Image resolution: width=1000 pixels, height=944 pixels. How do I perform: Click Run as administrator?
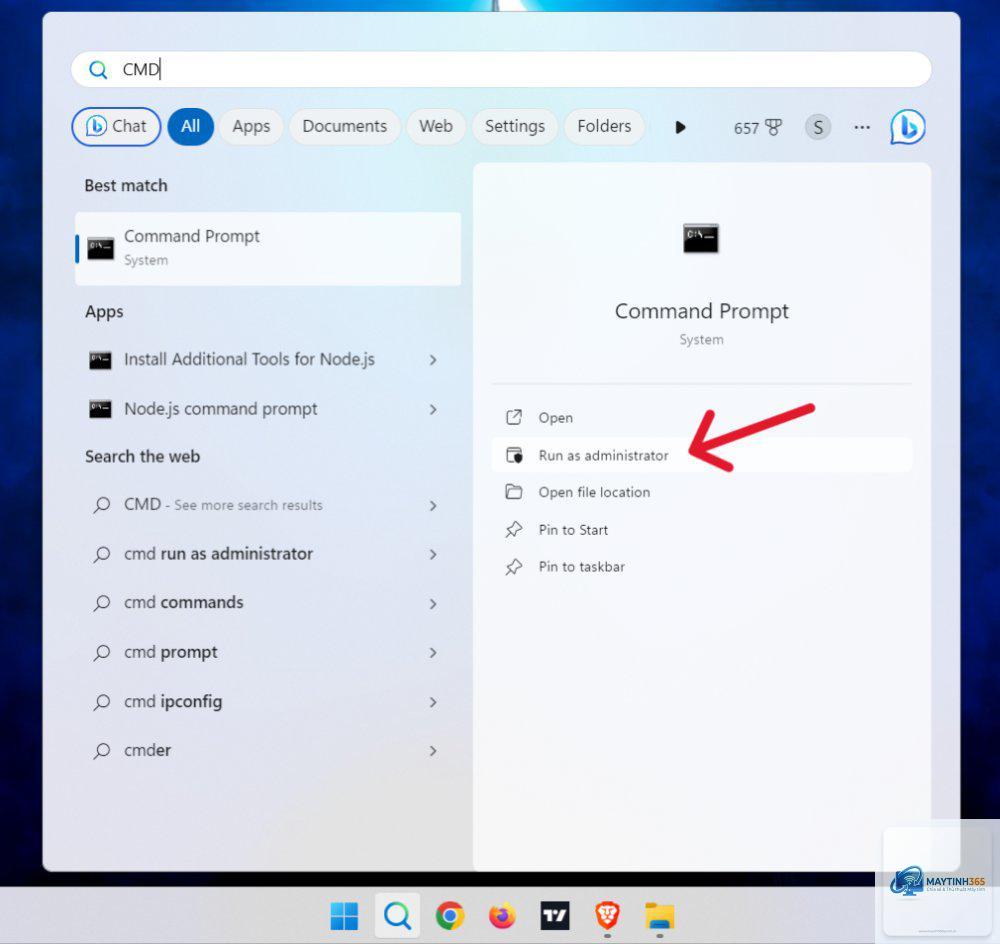pos(702,455)
